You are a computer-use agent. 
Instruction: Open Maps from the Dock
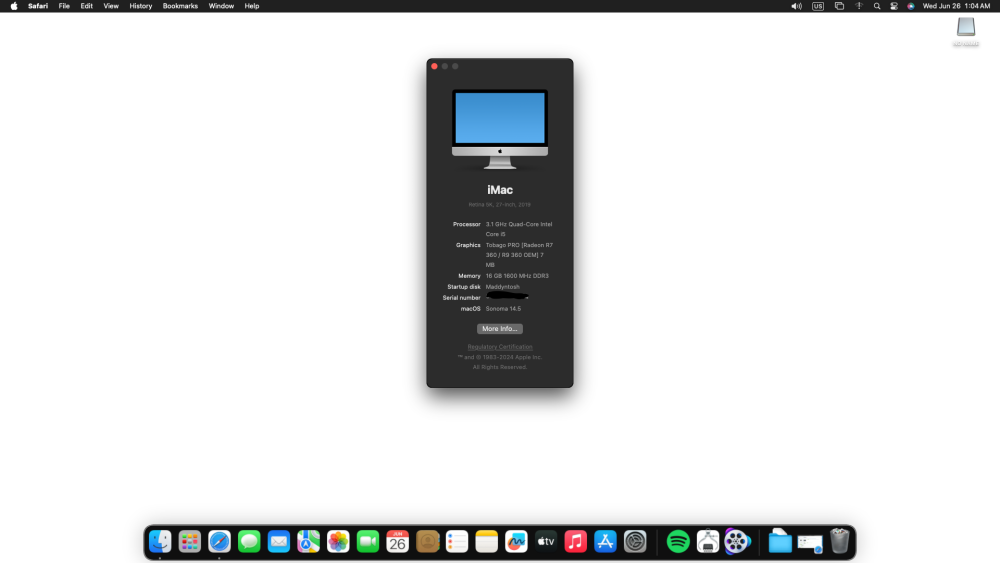(x=309, y=542)
